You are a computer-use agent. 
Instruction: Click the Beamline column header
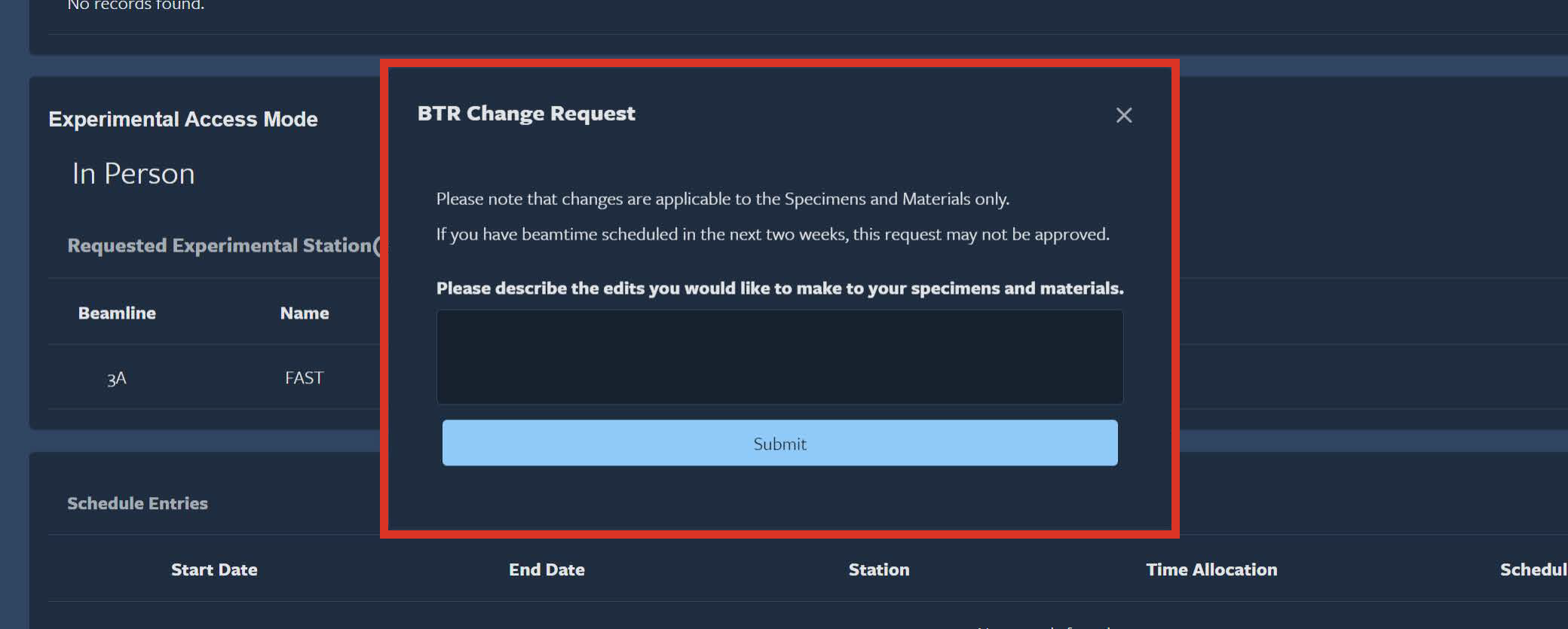tap(117, 313)
